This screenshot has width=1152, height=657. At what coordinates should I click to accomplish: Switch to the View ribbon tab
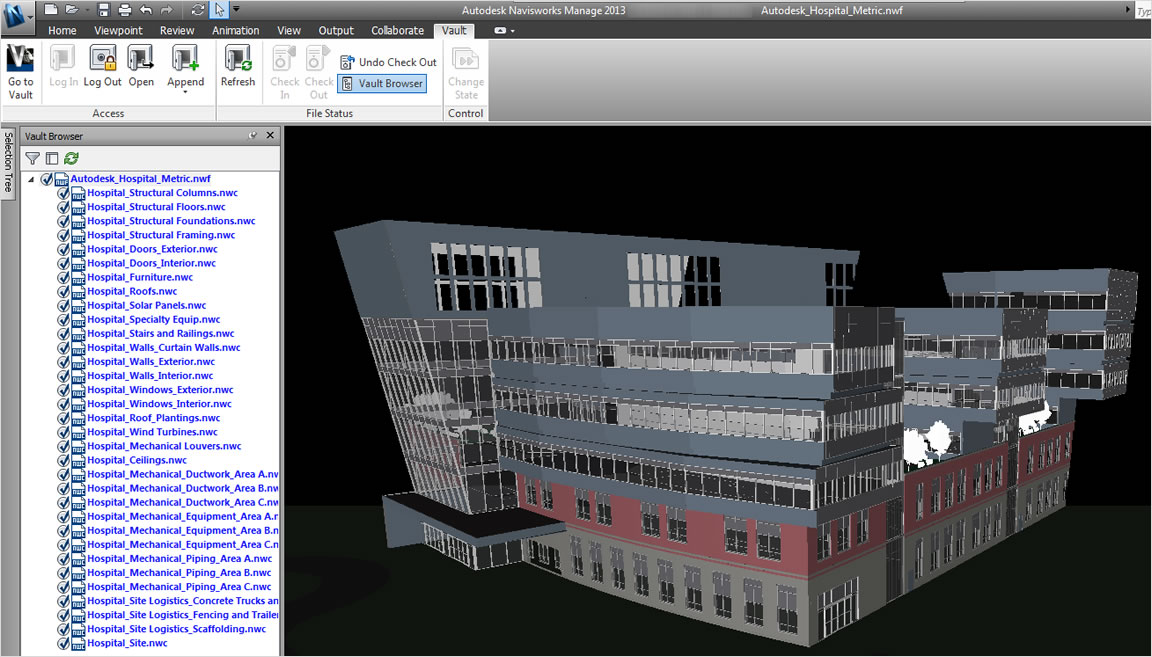(x=289, y=31)
